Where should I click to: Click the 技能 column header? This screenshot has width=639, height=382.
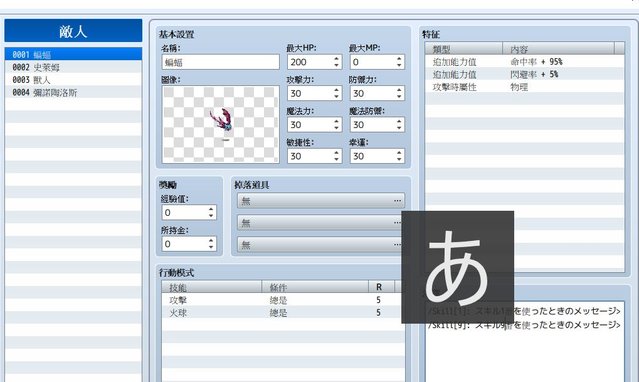[x=212, y=287]
